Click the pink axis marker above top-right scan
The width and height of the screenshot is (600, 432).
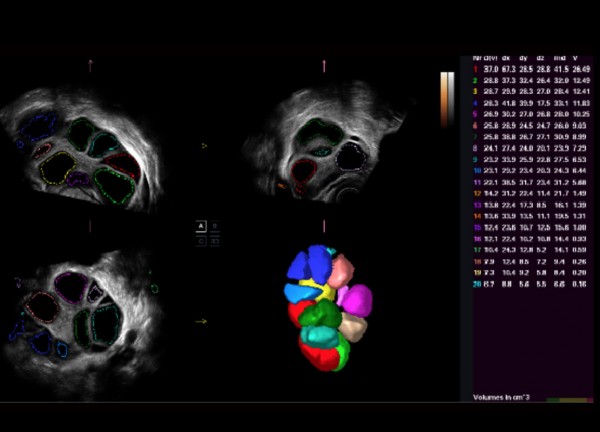tap(324, 66)
